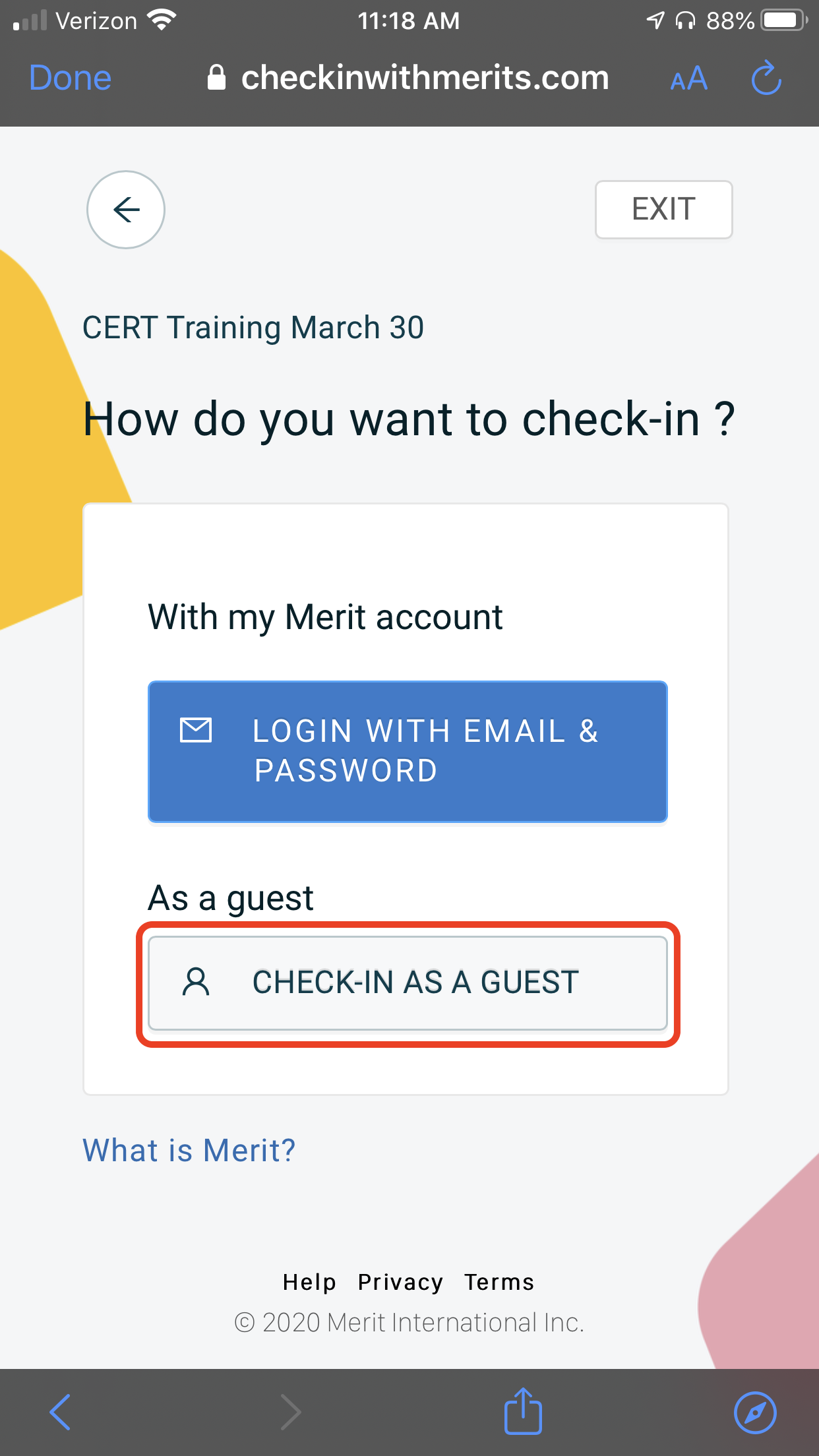819x1456 pixels.
Task: Open the What is Merit? link
Action: click(x=189, y=1151)
